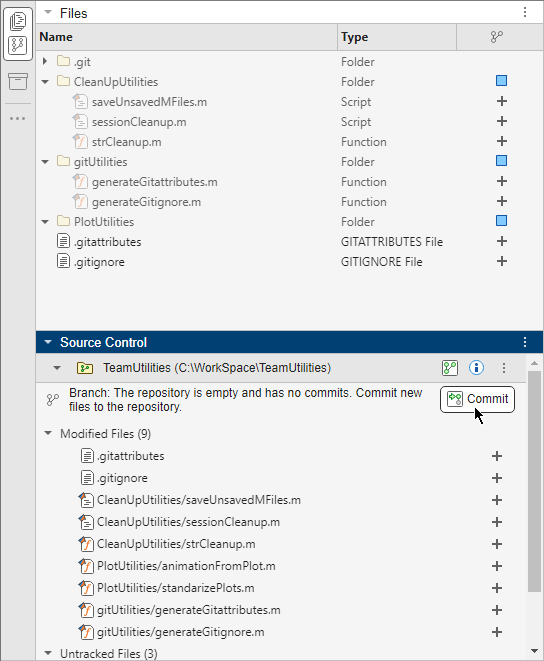Viewport: 544px width, 661px height.
Task: Click plus next to CleanUpUtilities/saveUnsavedMFiles.m
Action: (497, 500)
